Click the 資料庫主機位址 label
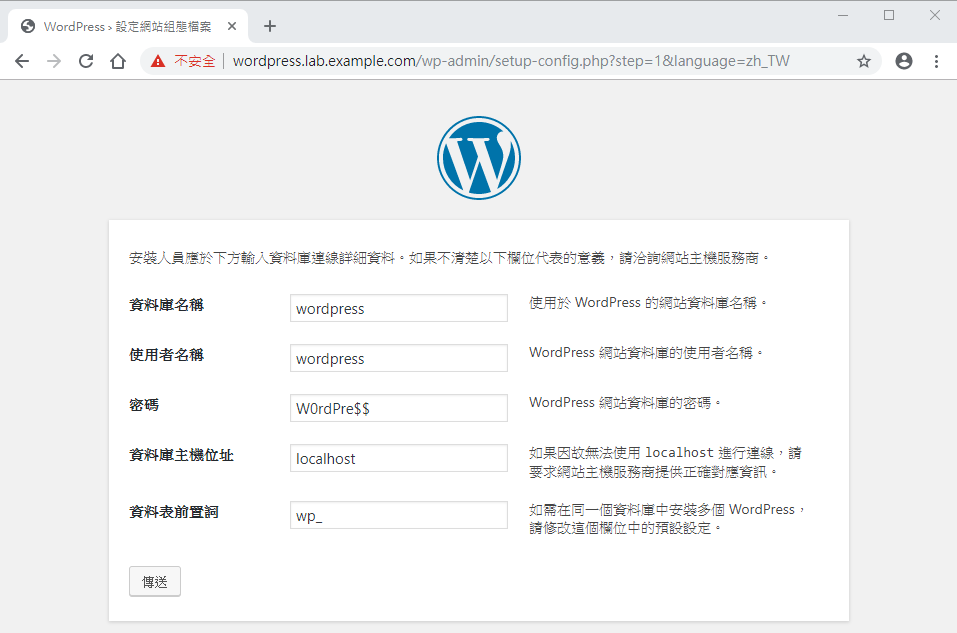The image size is (957, 633). [x=181, y=455]
